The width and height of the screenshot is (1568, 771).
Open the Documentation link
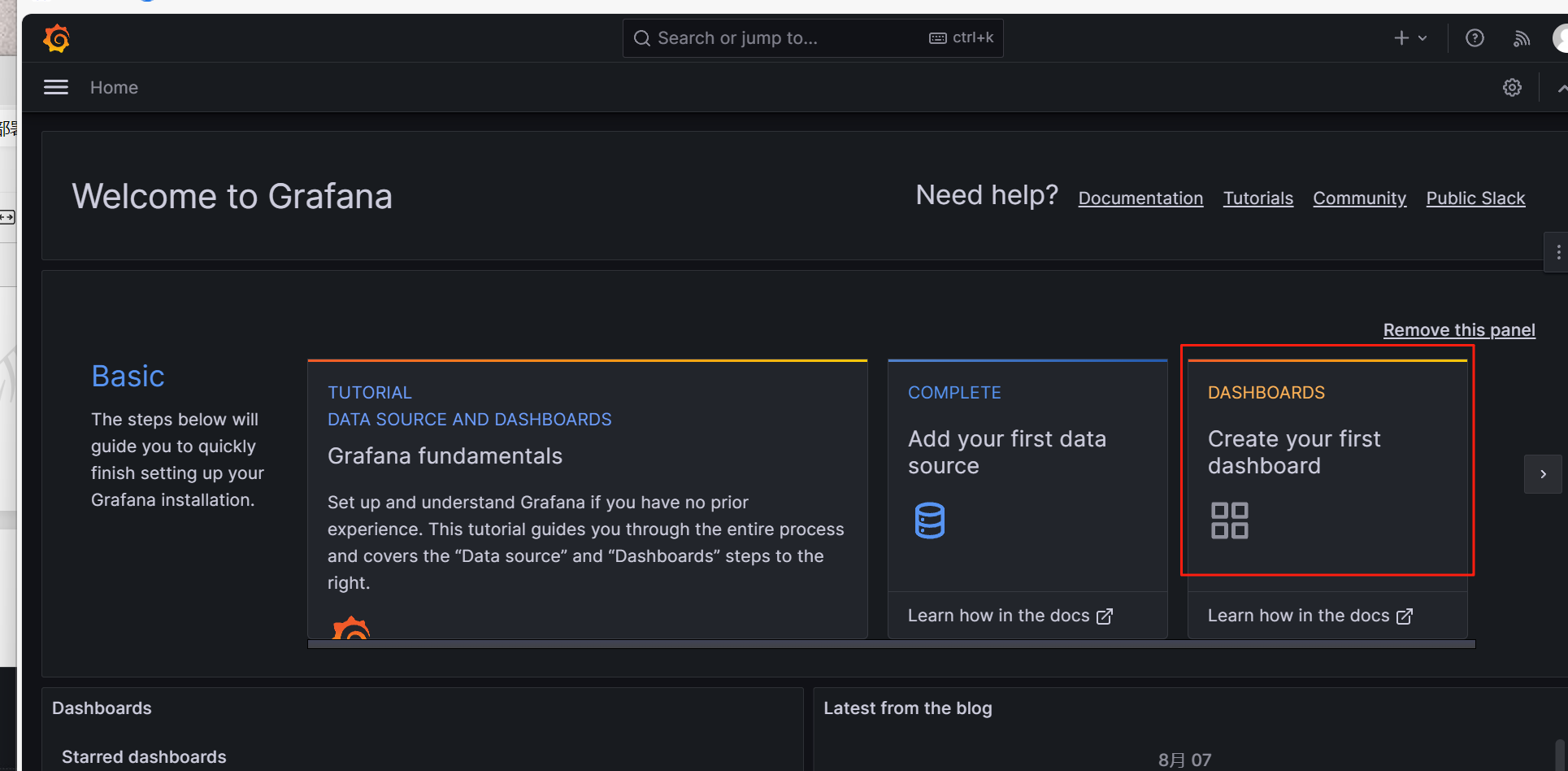tap(1140, 198)
